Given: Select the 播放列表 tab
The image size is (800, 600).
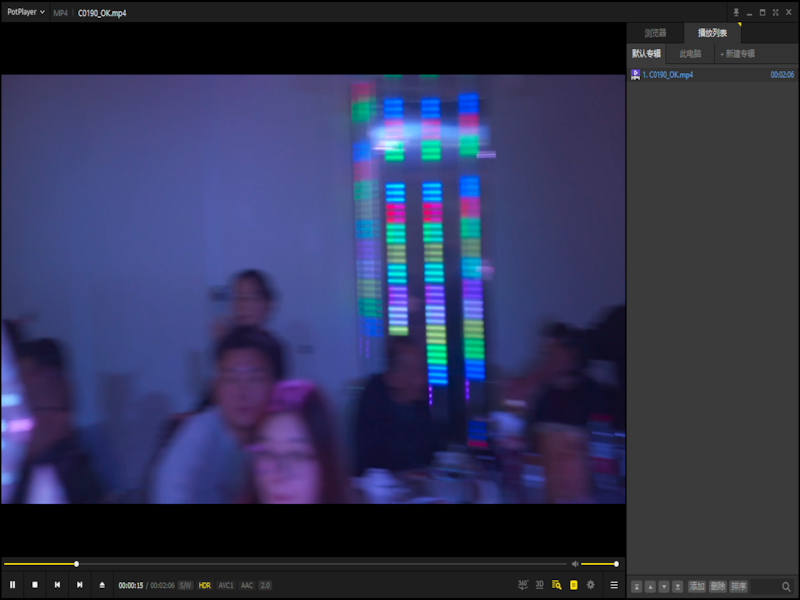Looking at the screenshot, I should point(712,33).
